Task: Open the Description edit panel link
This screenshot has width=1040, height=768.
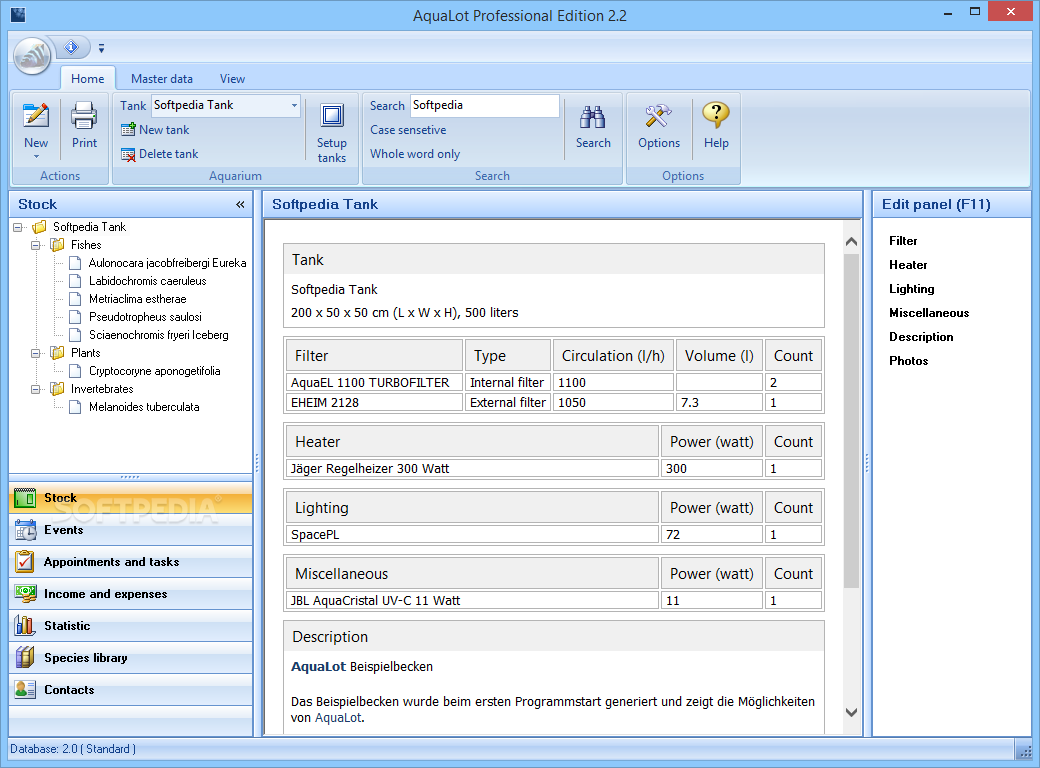Action: [x=921, y=336]
